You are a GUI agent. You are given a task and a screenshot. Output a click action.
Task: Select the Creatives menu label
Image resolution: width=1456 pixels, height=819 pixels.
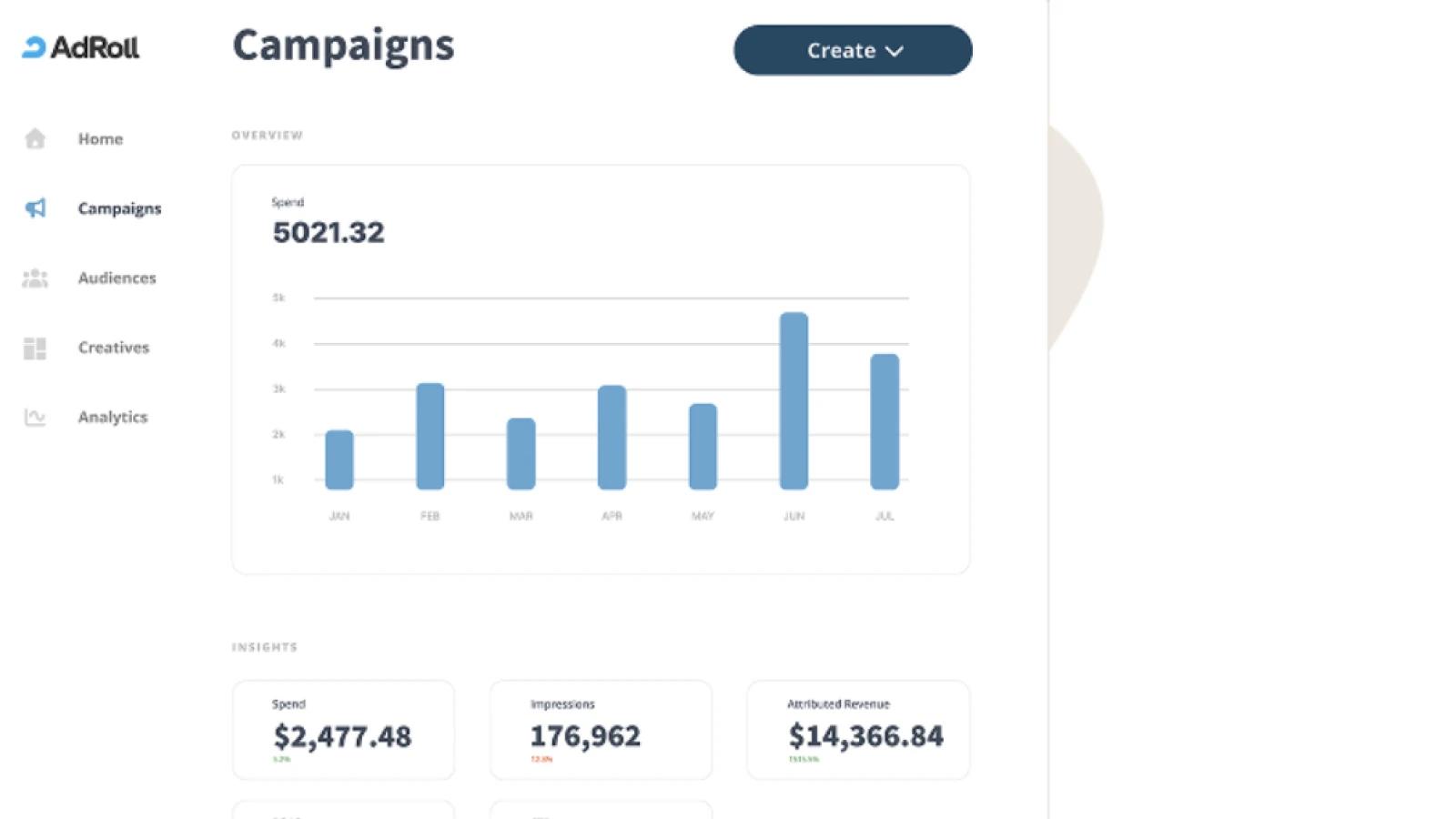(113, 347)
